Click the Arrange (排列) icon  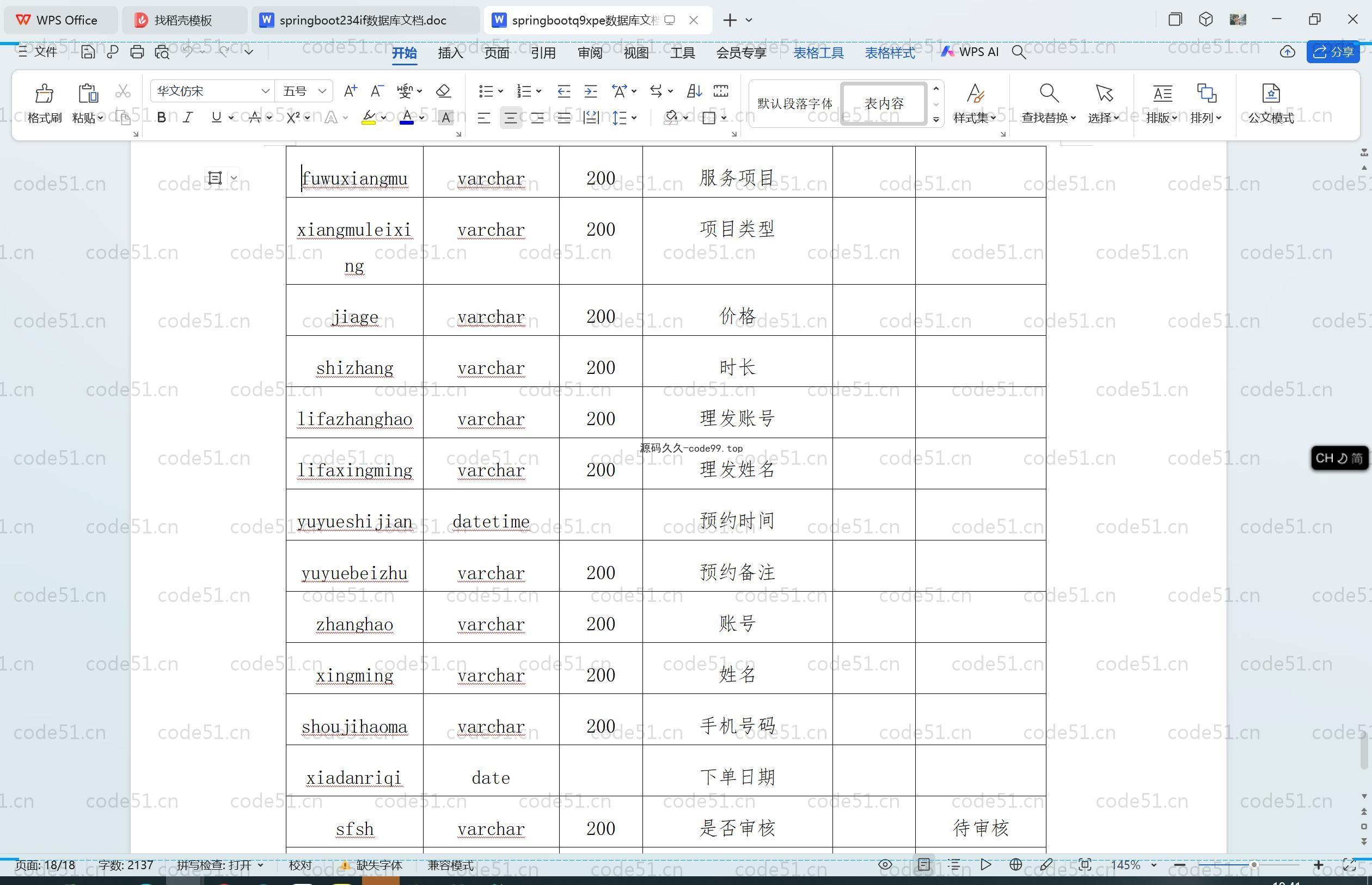[x=1206, y=93]
